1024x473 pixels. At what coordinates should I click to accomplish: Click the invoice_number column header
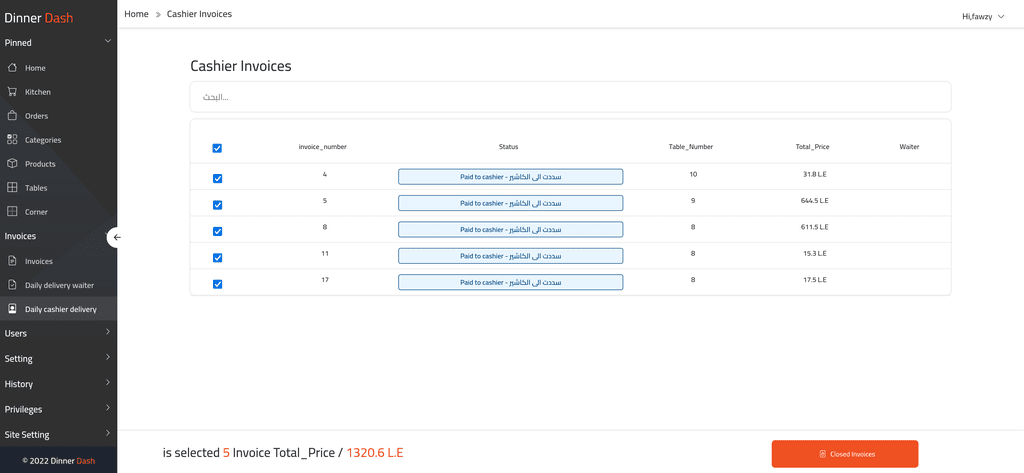pyautogui.click(x=323, y=147)
